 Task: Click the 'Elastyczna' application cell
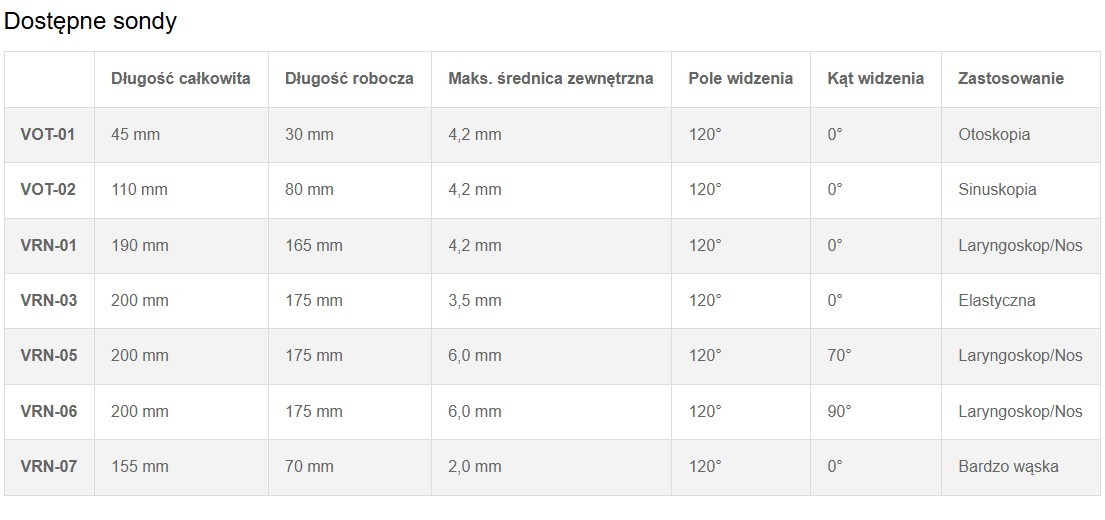click(x=996, y=300)
